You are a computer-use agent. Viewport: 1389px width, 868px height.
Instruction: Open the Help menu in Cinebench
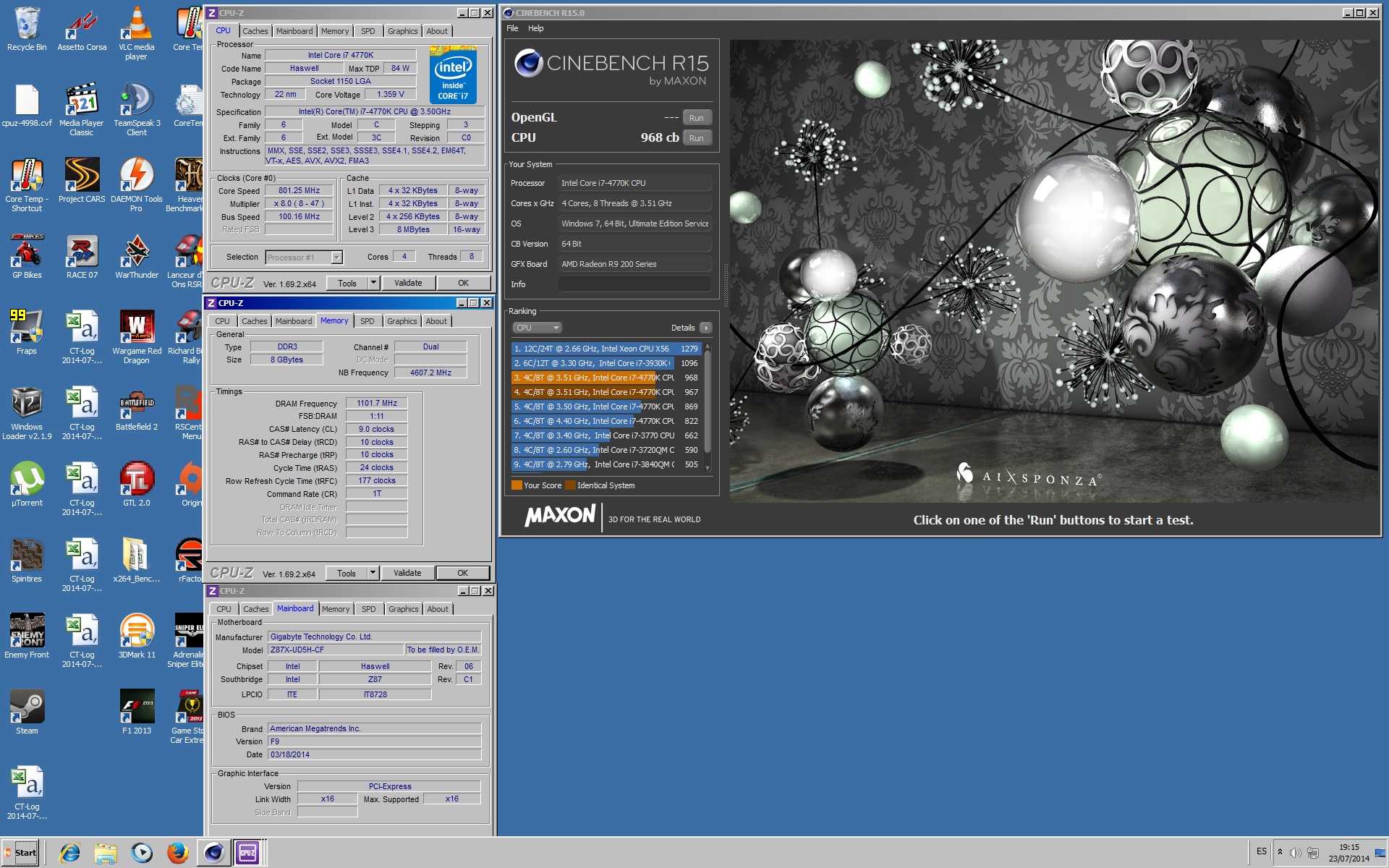[535, 28]
